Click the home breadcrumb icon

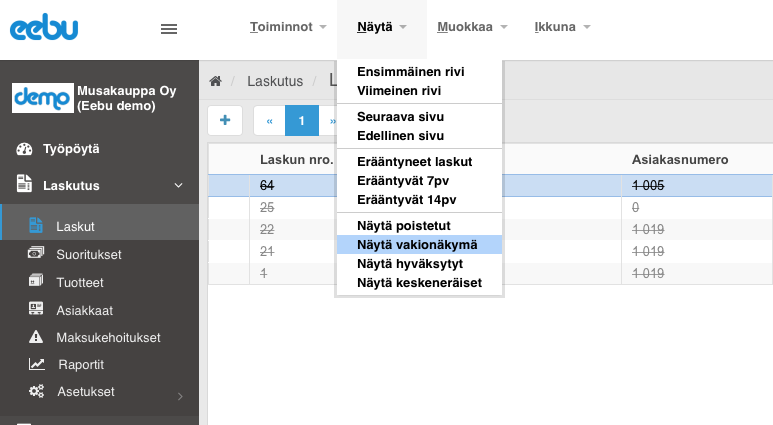click(215, 81)
